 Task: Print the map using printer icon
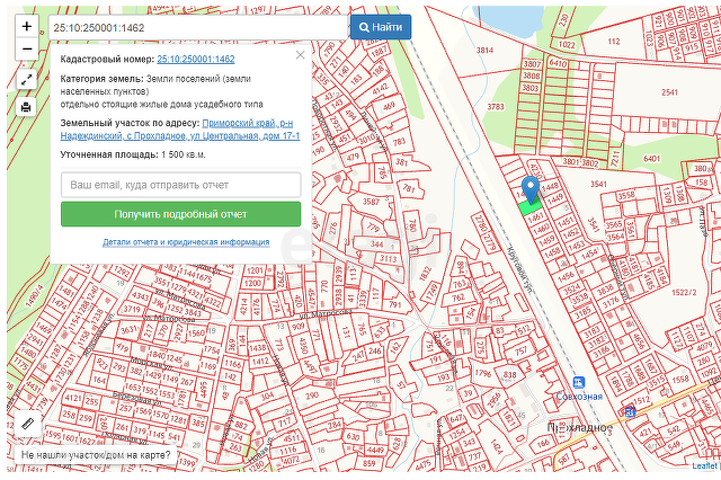pos(27,107)
